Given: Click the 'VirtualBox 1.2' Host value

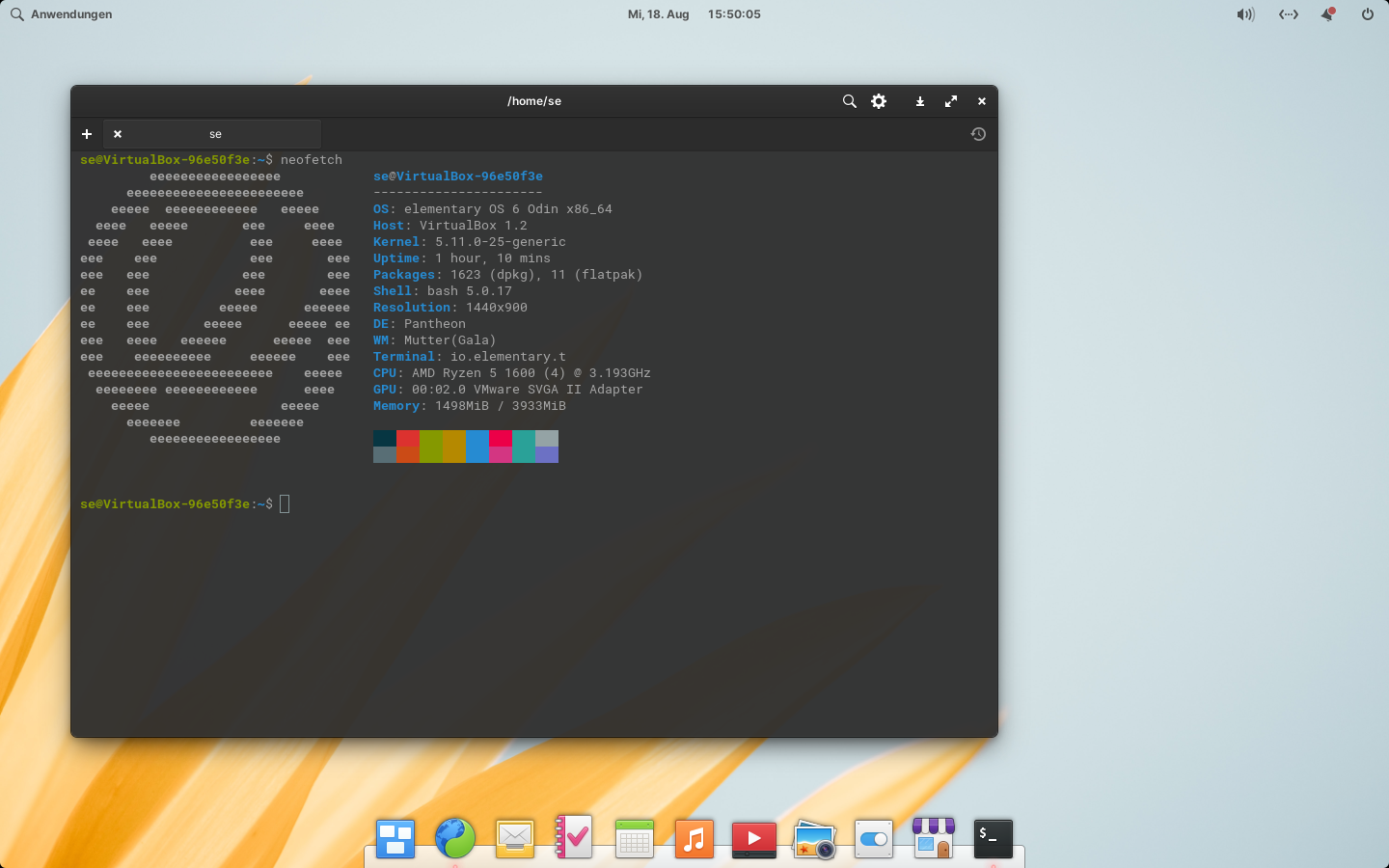Looking at the screenshot, I should (x=474, y=226).
